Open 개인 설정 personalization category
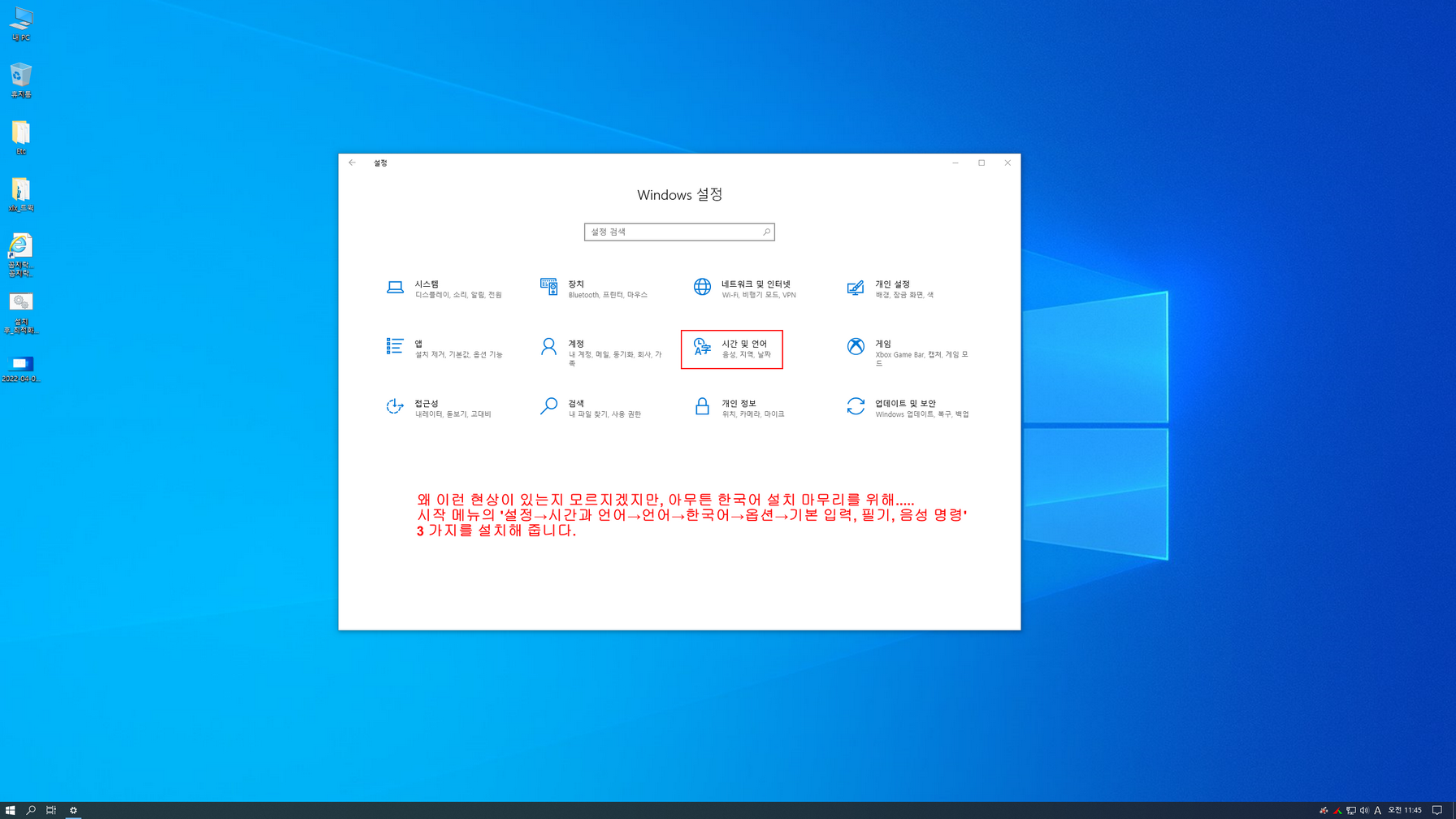The height and width of the screenshot is (819, 1456). point(891,289)
